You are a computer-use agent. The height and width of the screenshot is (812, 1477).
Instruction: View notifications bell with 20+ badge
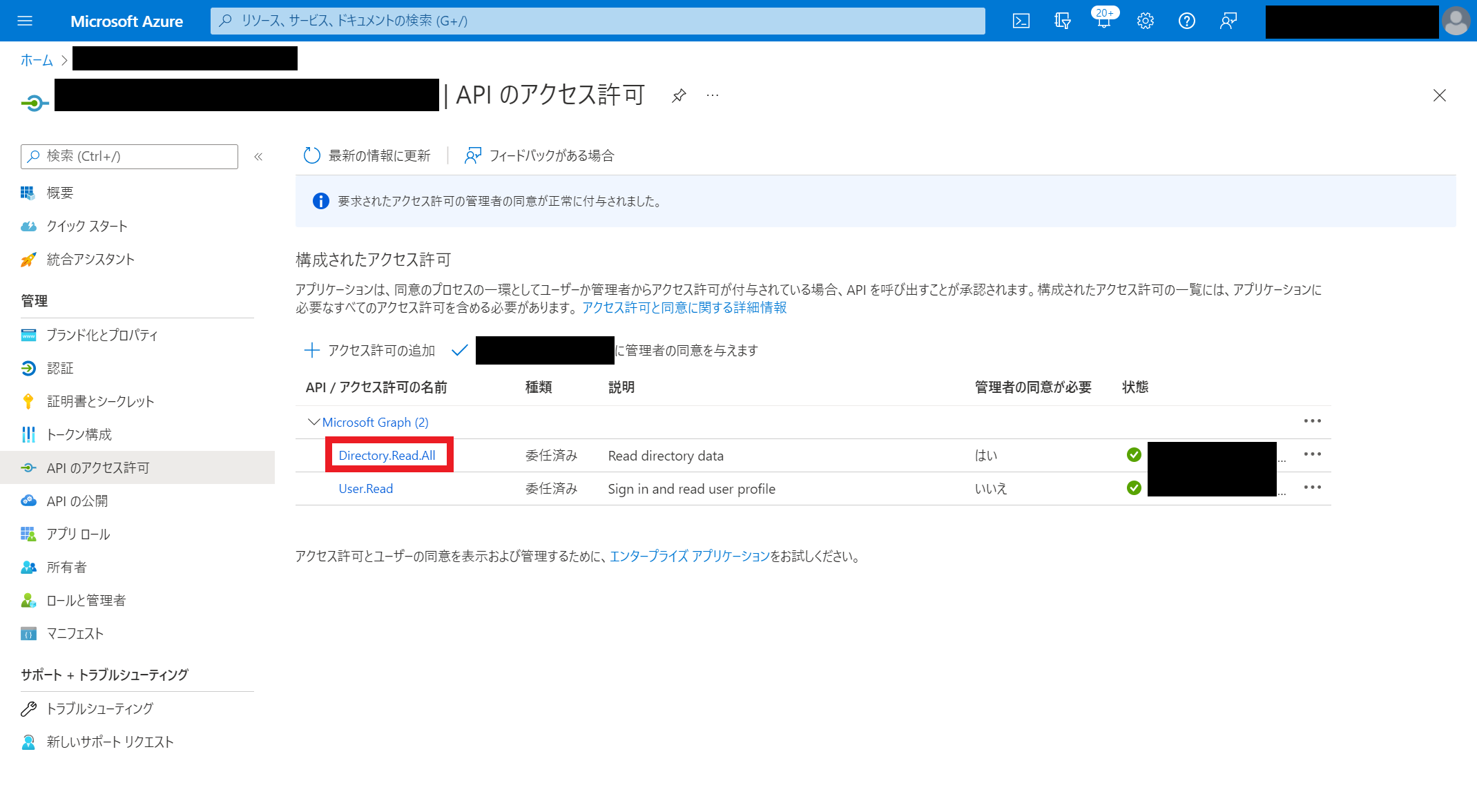pyautogui.click(x=1103, y=19)
